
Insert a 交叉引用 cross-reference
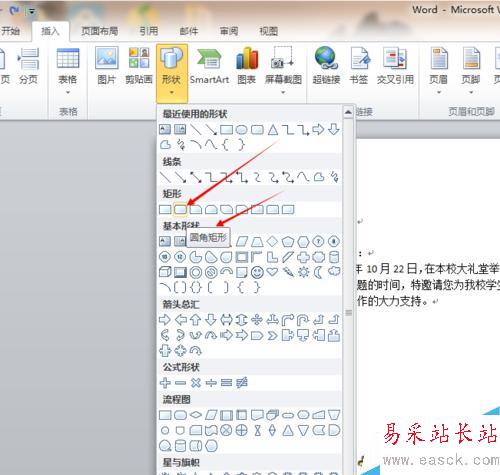395,66
